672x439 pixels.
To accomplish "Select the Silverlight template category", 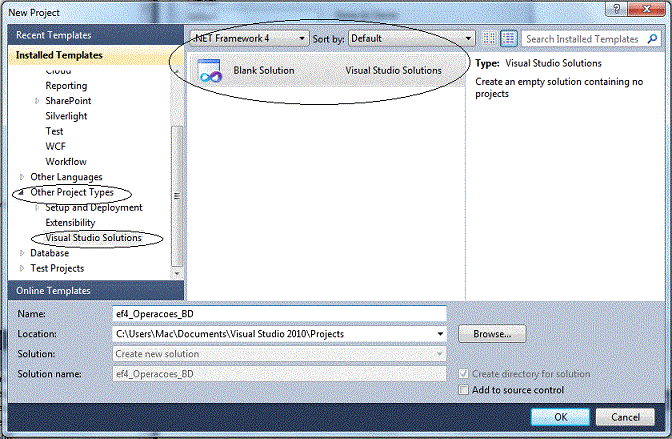I will [x=66, y=116].
